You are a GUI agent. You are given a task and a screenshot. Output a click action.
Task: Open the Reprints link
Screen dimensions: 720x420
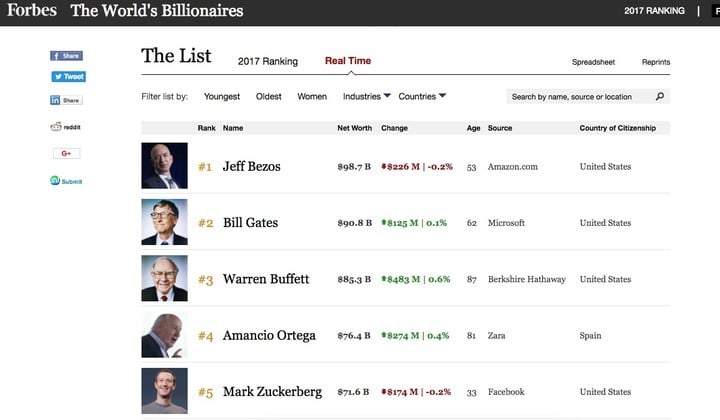[656, 62]
